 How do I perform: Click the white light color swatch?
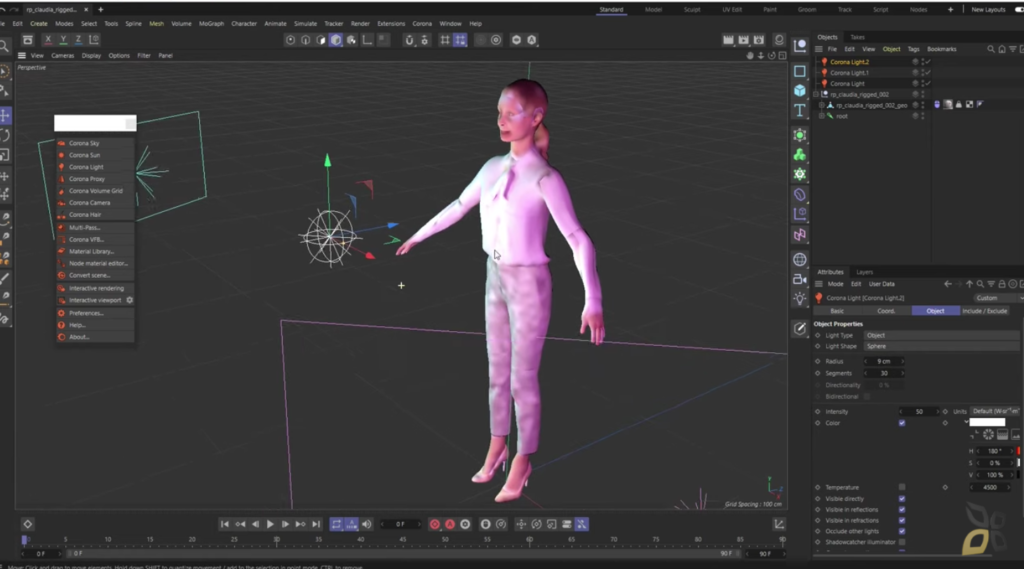(987, 423)
